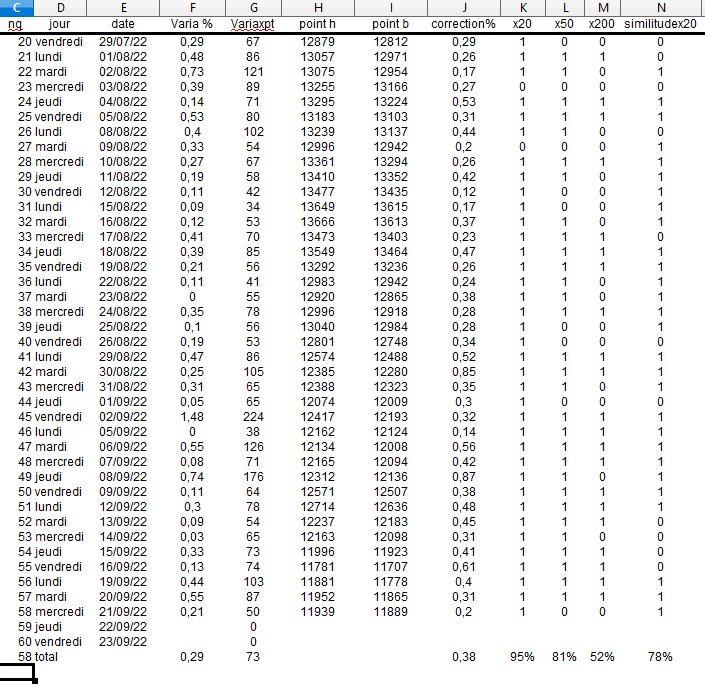Click point h value 13057
This screenshot has height=696, width=705.
[x=317, y=57]
